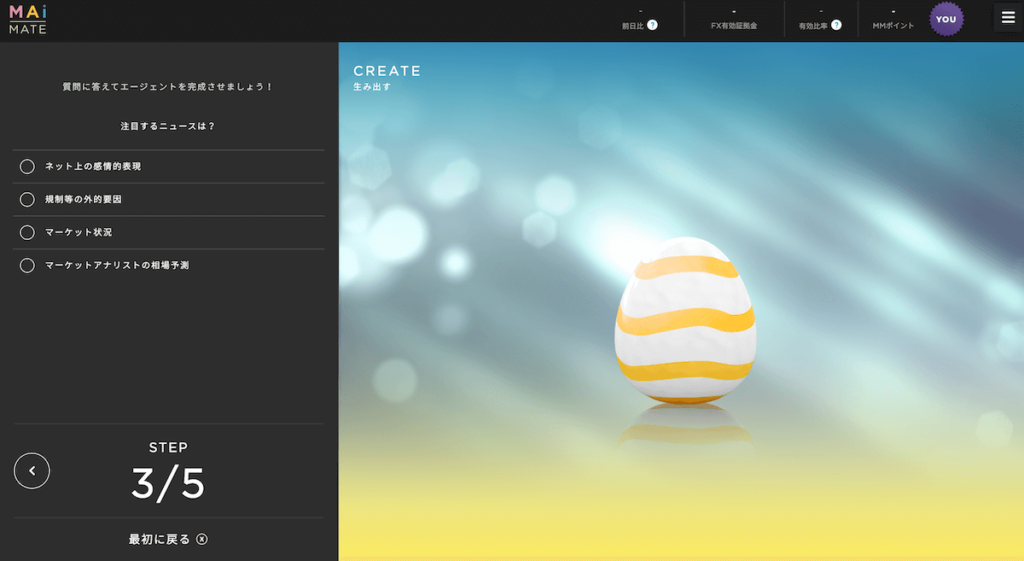The image size is (1024, 561).
Task: Select the ネット上の感情的表現 radio option
Action: click(27, 166)
